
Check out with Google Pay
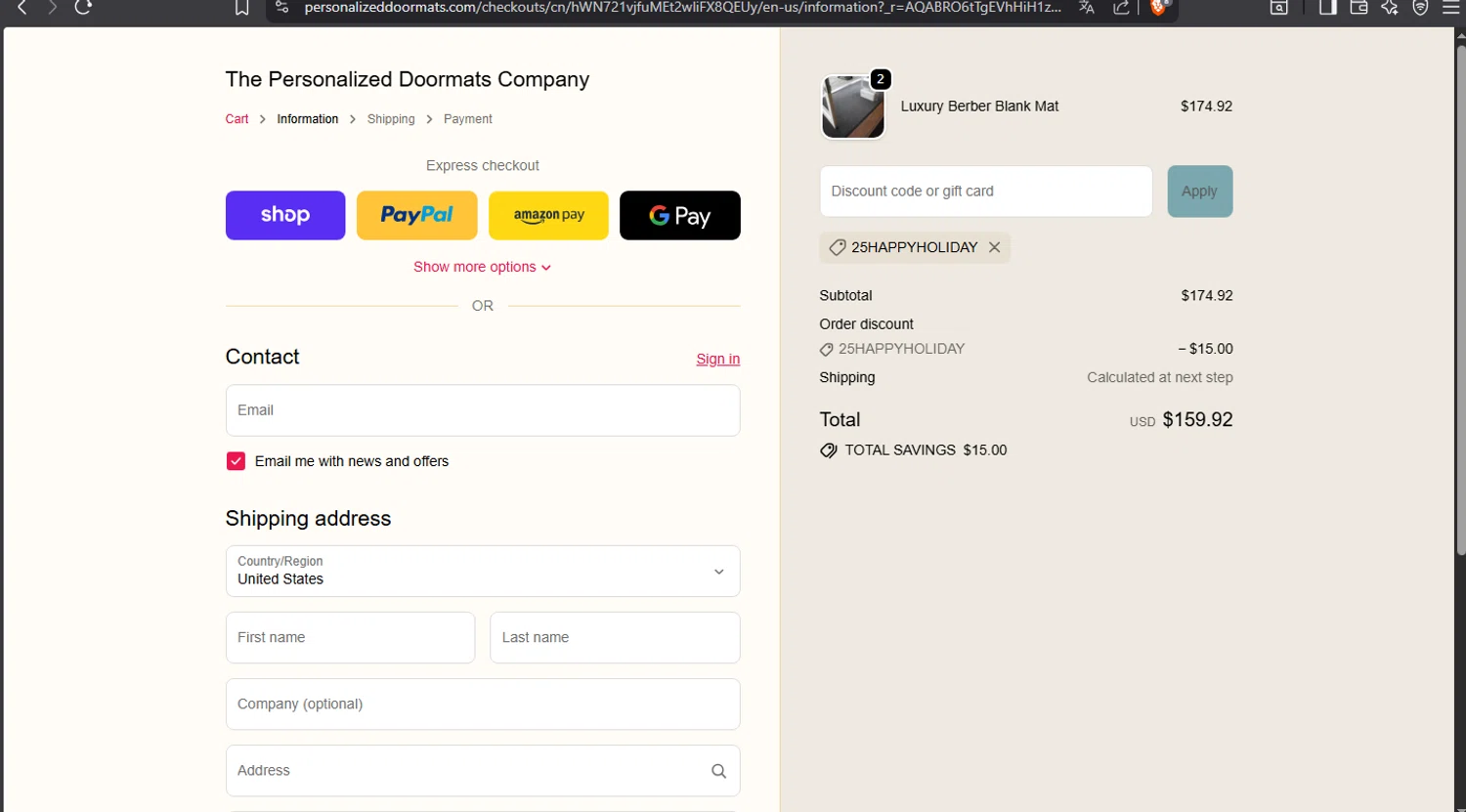click(x=680, y=215)
